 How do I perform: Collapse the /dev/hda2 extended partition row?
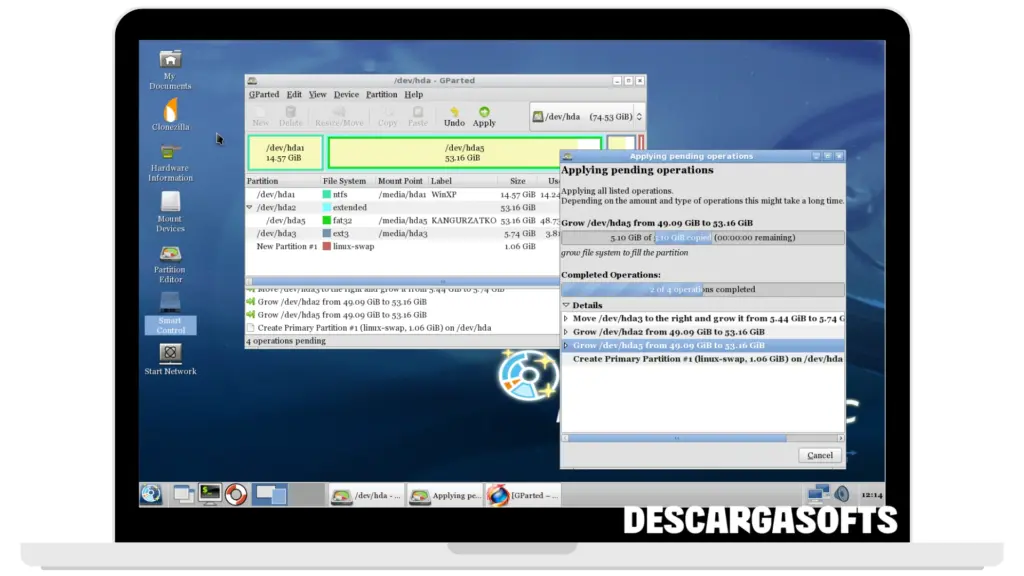[x=249, y=207]
